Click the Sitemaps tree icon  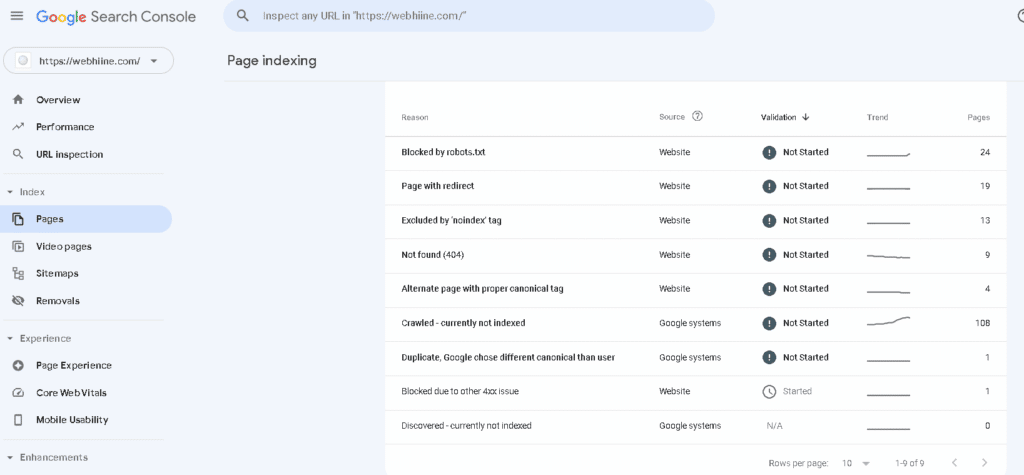pyautogui.click(x=18, y=273)
